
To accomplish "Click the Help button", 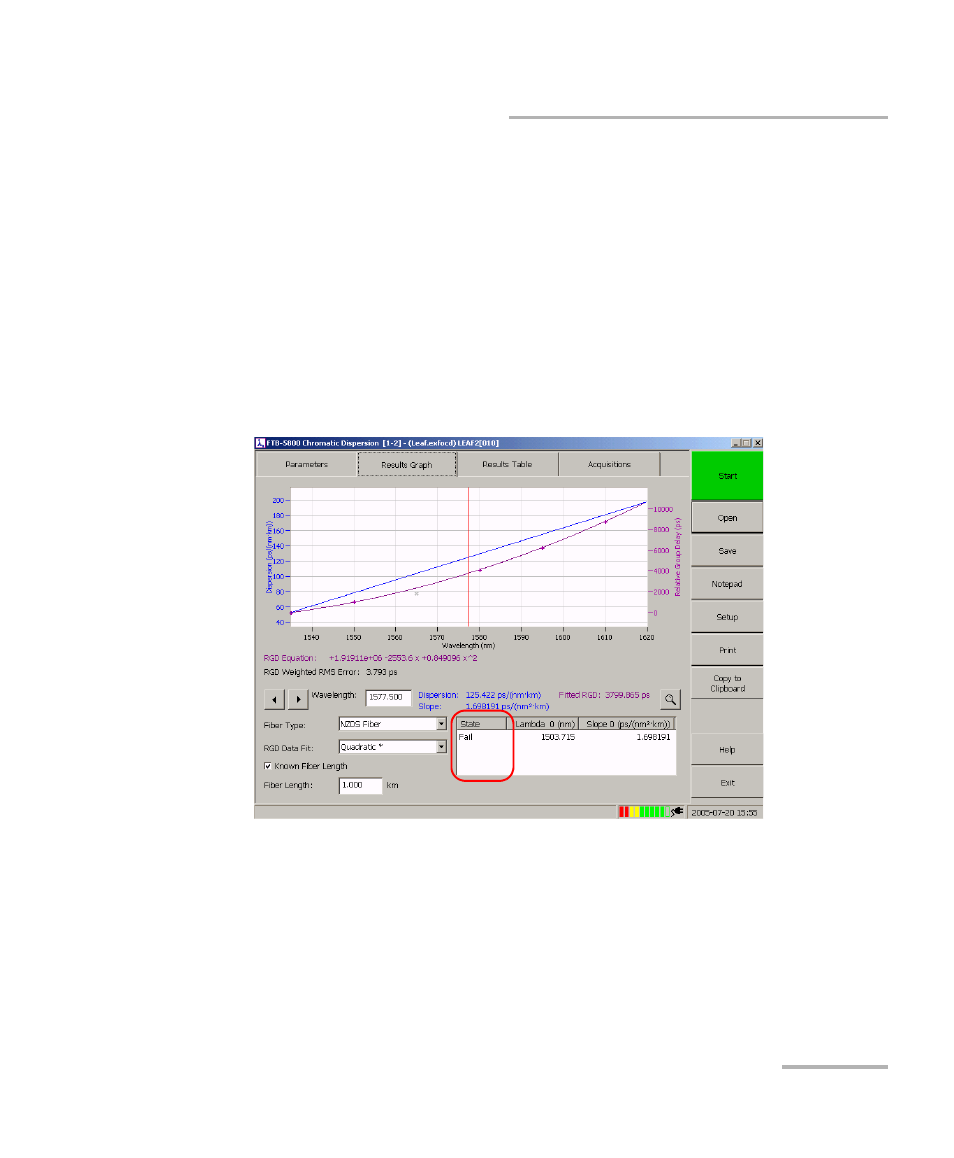I will [x=727, y=750].
